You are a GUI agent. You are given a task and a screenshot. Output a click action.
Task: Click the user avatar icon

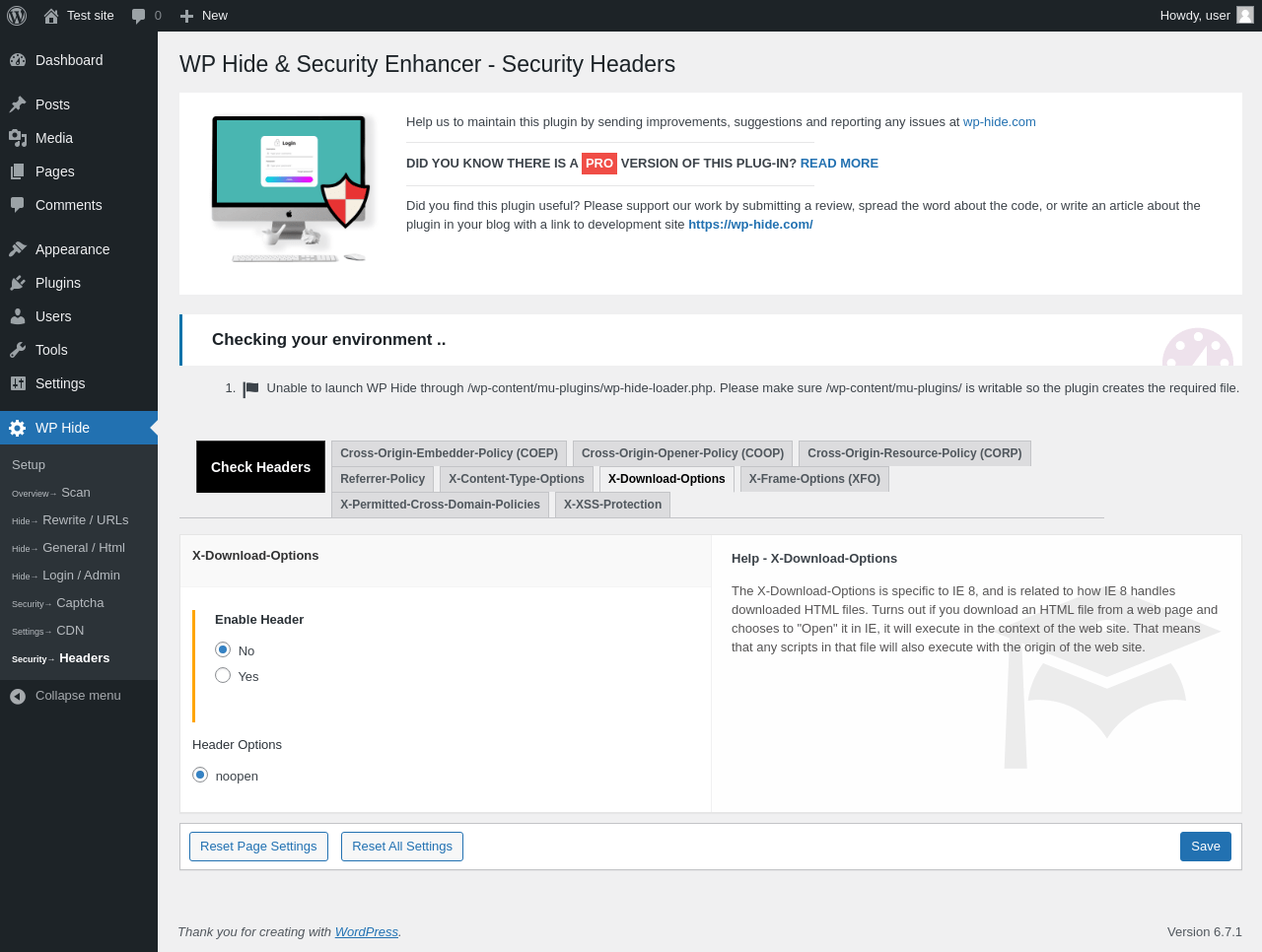point(1245,15)
